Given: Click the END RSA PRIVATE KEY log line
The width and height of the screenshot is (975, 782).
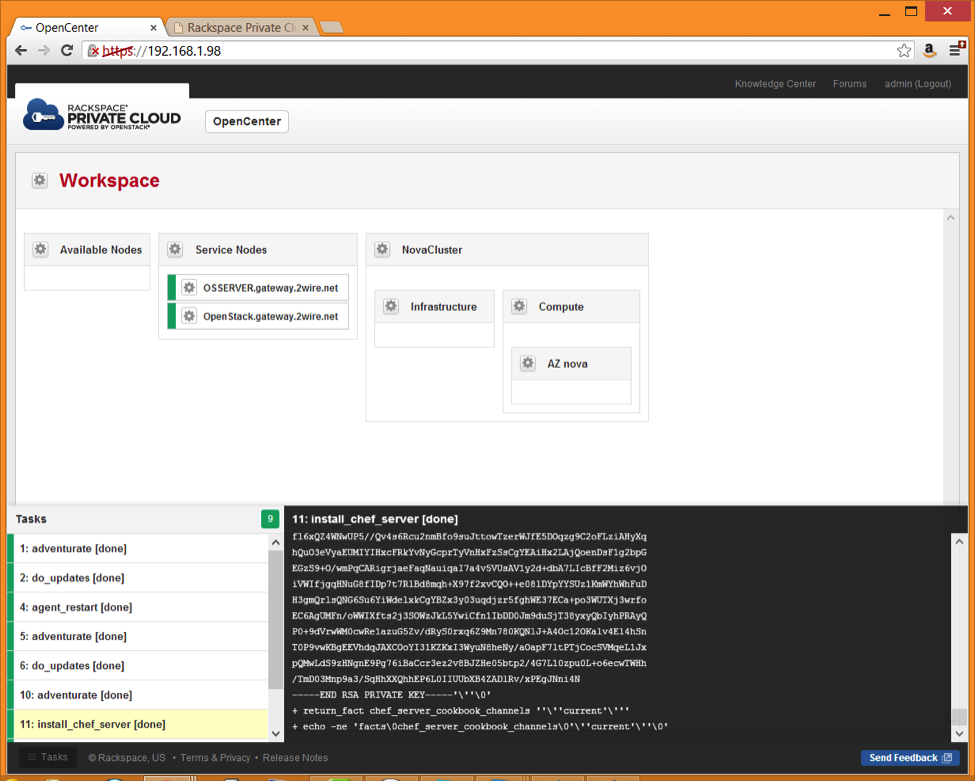Looking at the screenshot, I should pyautogui.click(x=392, y=694).
